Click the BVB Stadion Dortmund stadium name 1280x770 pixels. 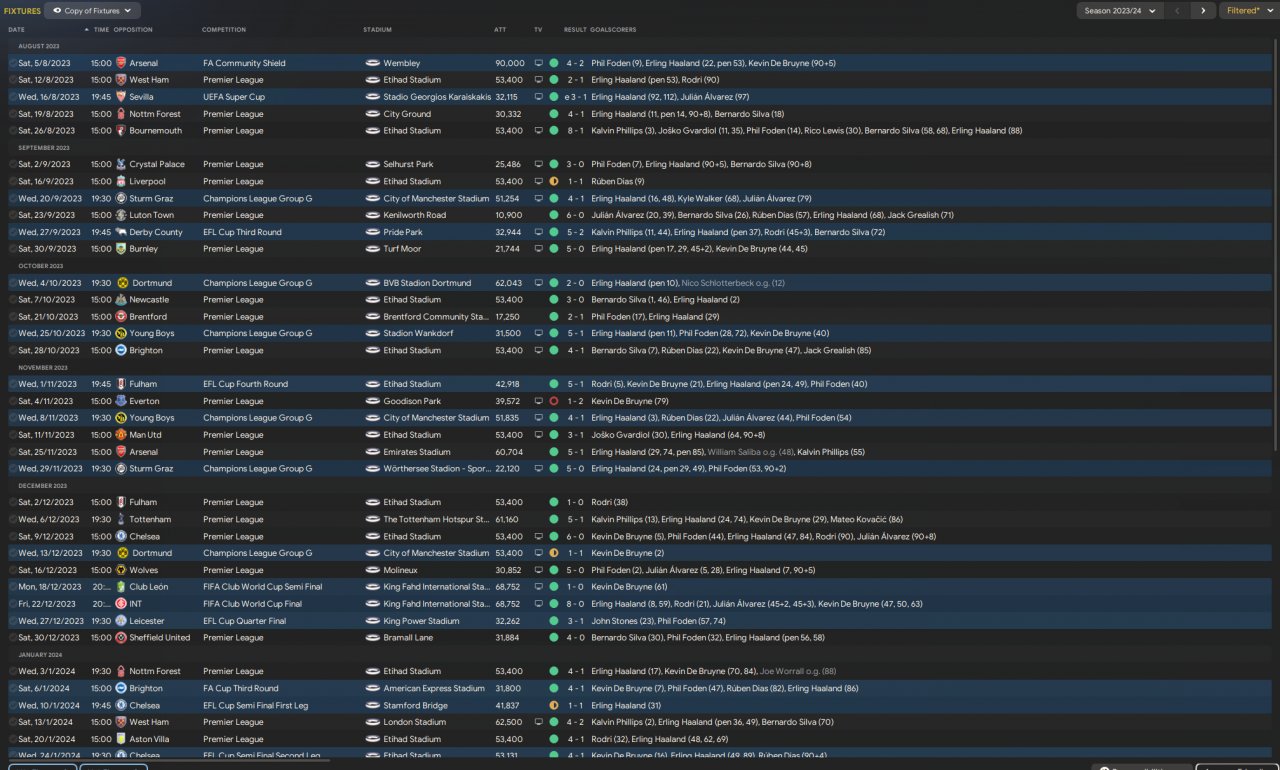click(x=427, y=284)
